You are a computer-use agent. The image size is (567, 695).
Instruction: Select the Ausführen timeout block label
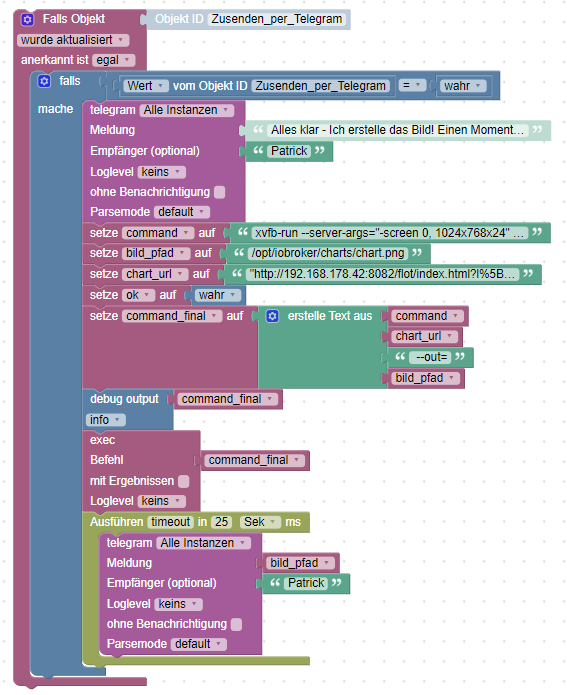pyautogui.click(x=117, y=522)
